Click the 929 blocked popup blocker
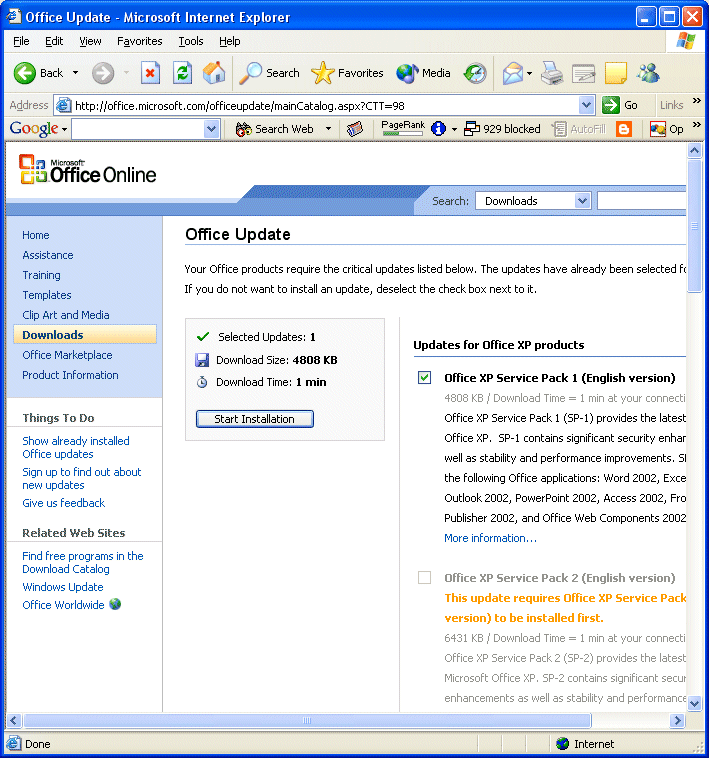This screenshot has height=758, width=709. 502,129
